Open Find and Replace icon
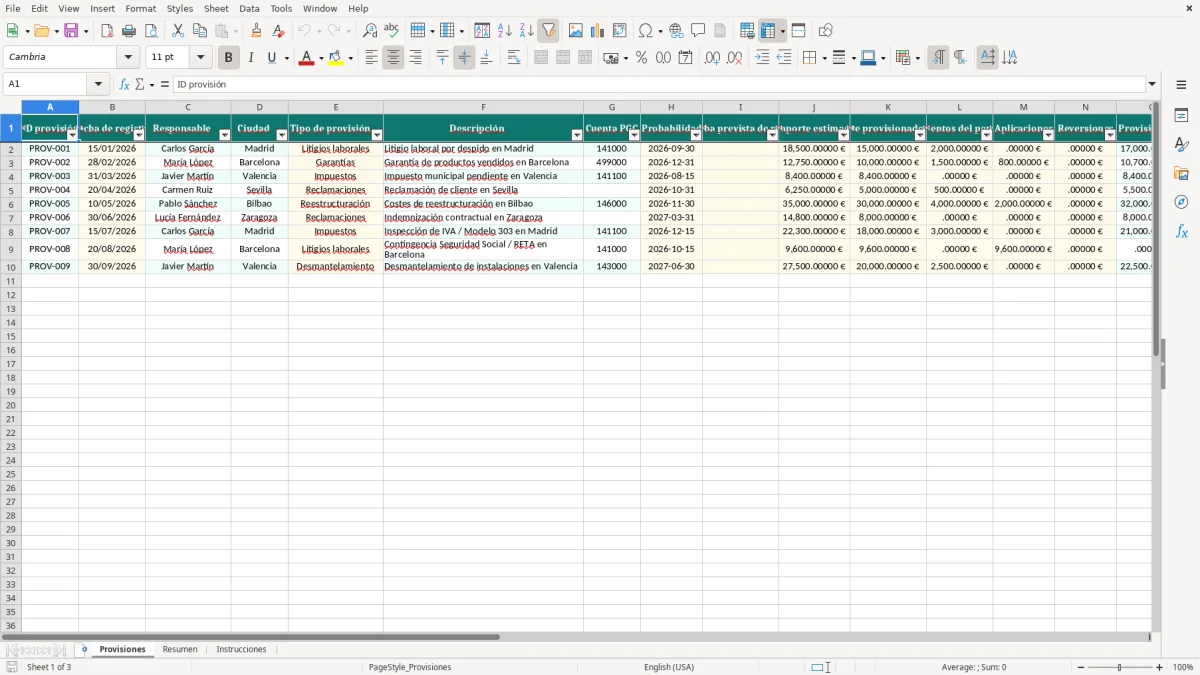Viewport: 1200px width, 675px height. (370, 31)
